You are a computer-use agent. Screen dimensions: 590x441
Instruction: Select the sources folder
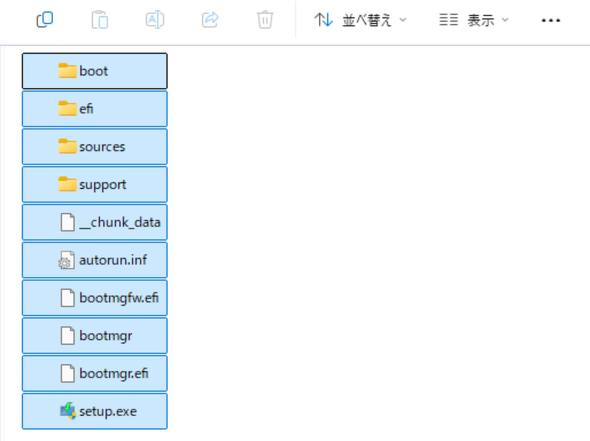[94, 146]
